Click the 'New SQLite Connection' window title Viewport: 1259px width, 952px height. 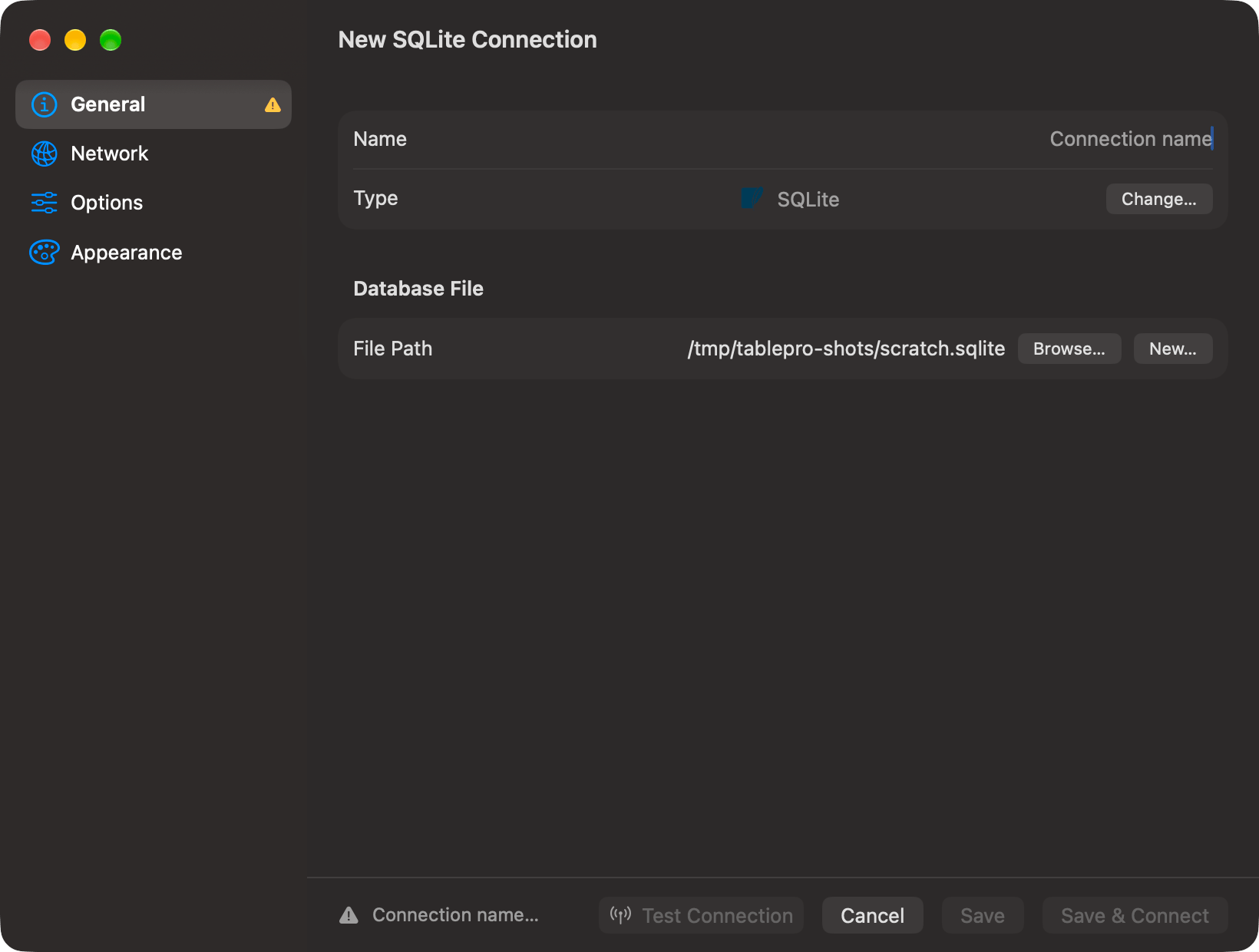(468, 40)
